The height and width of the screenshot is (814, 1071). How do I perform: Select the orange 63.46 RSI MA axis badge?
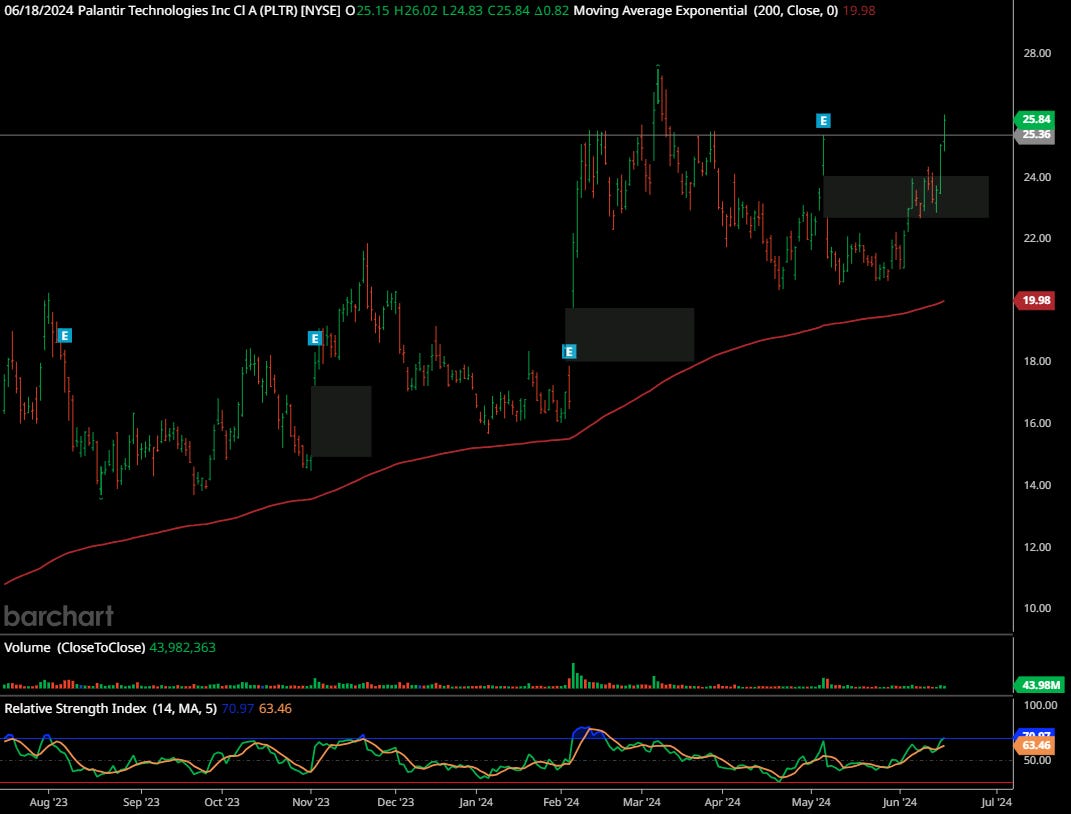click(1035, 745)
